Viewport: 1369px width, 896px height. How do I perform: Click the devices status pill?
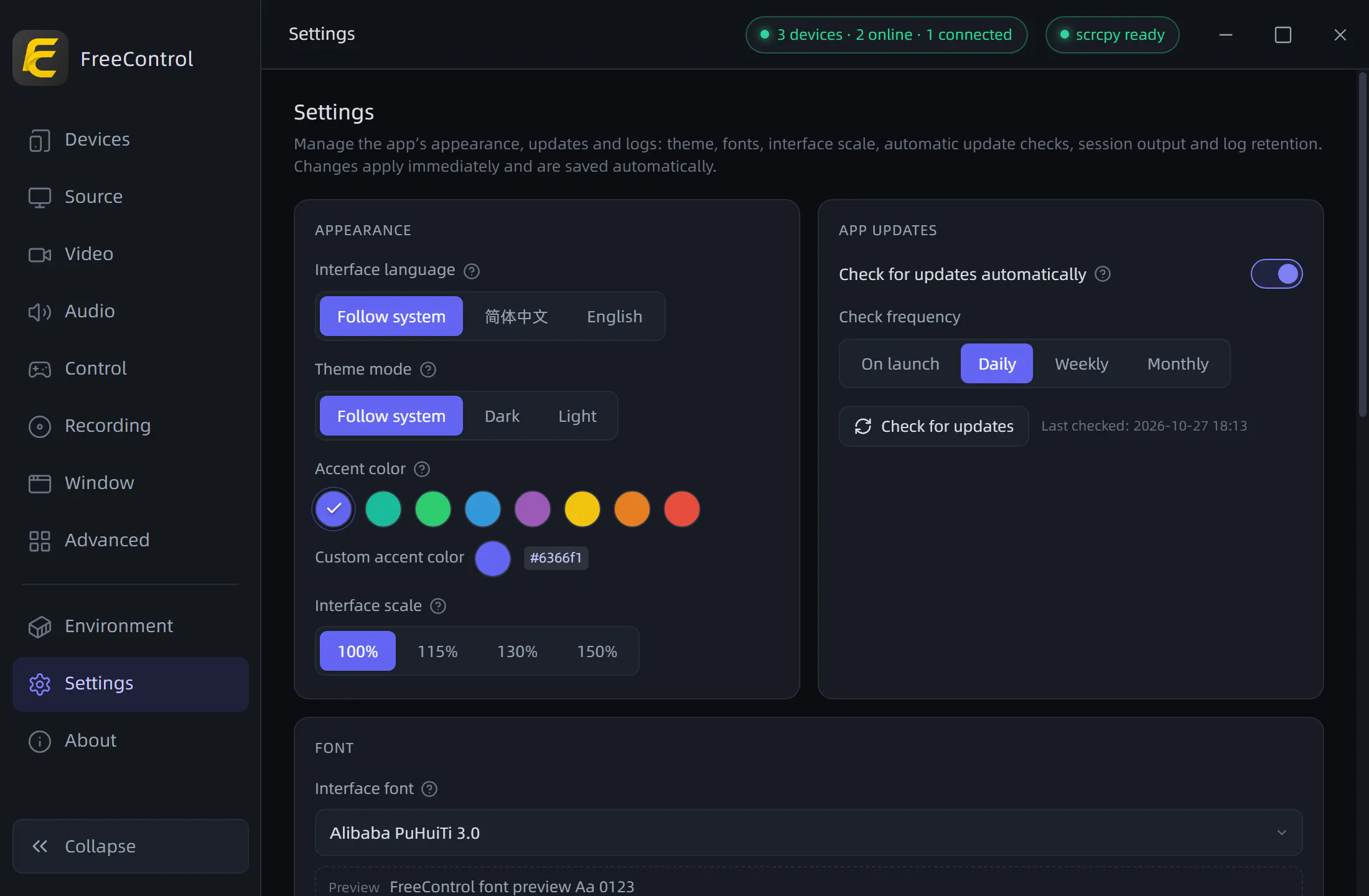coord(886,35)
